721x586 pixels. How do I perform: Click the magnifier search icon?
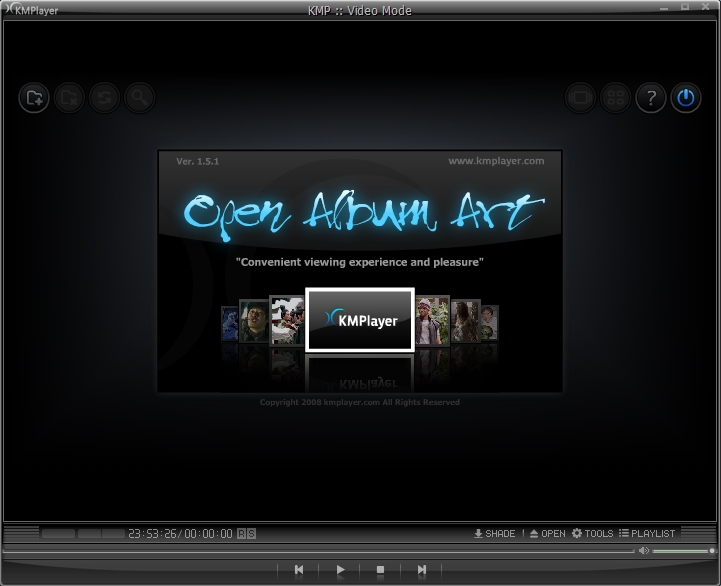click(x=139, y=98)
